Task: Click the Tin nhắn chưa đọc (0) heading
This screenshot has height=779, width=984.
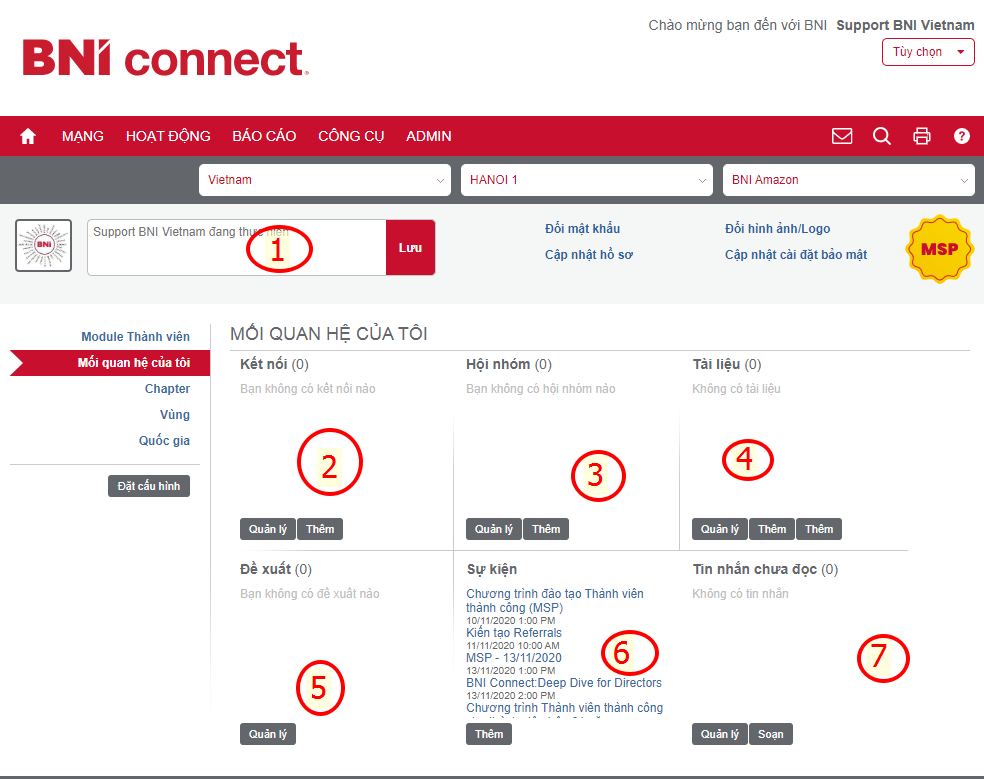Action: 765,569
